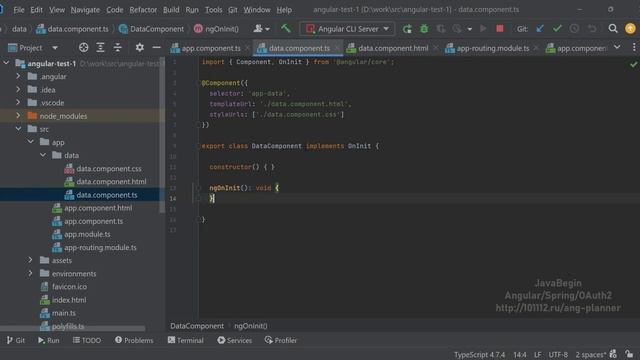Image resolution: width=640 pixels, height=360 pixels.
Task: Click the Build hammer icon
Action: pyautogui.click(x=286, y=29)
